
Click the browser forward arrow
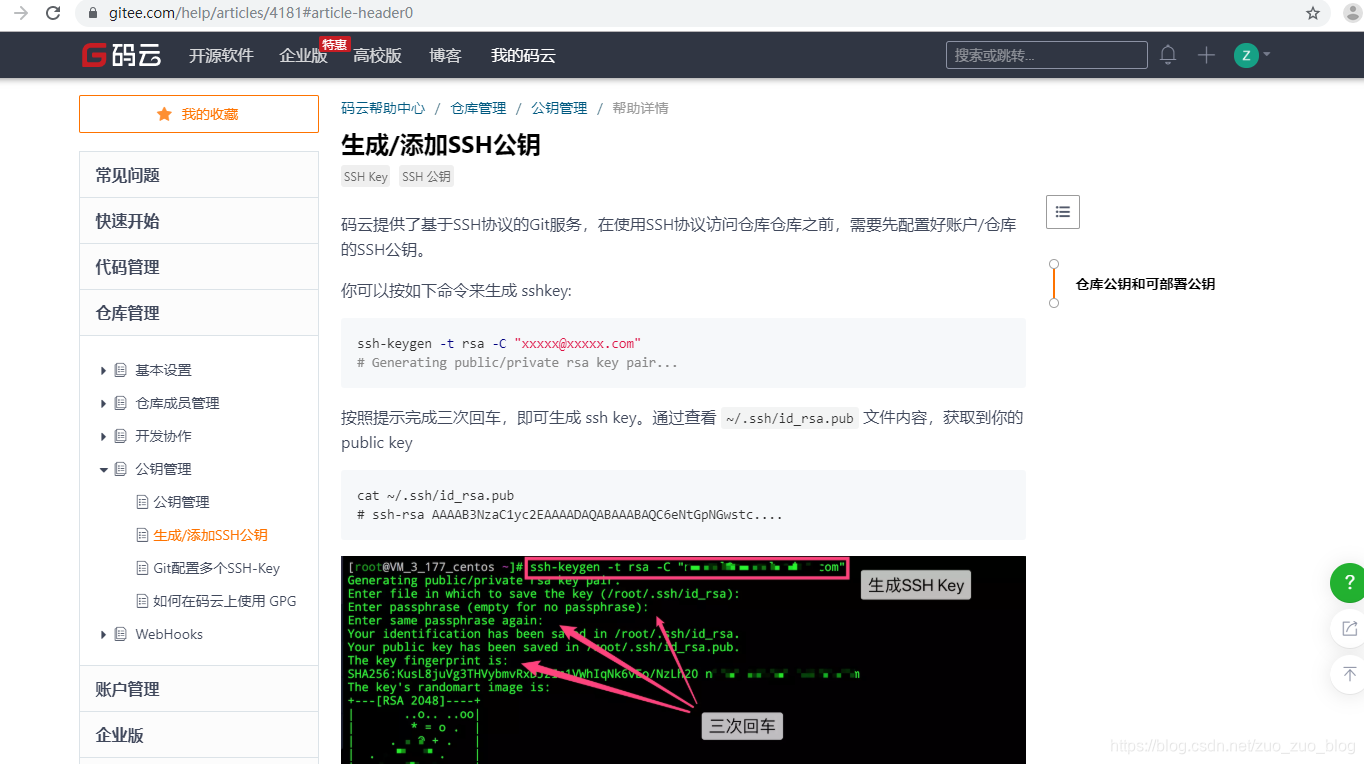20,13
